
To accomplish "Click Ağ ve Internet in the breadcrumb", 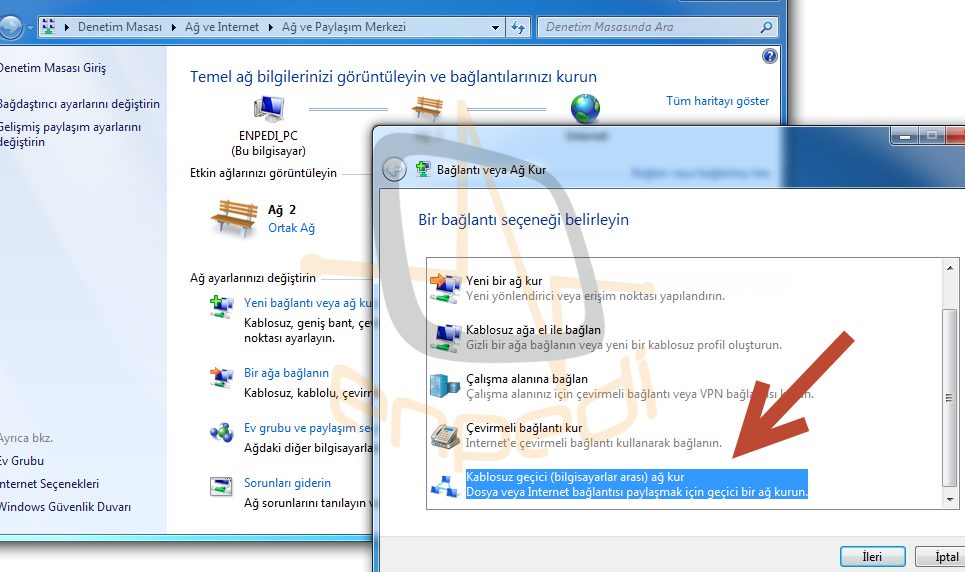I will point(222,27).
